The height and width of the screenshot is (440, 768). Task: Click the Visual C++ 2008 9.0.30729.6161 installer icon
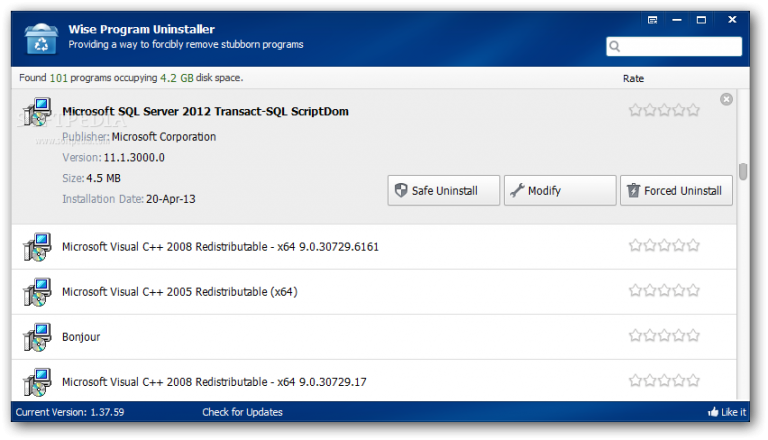(37, 247)
